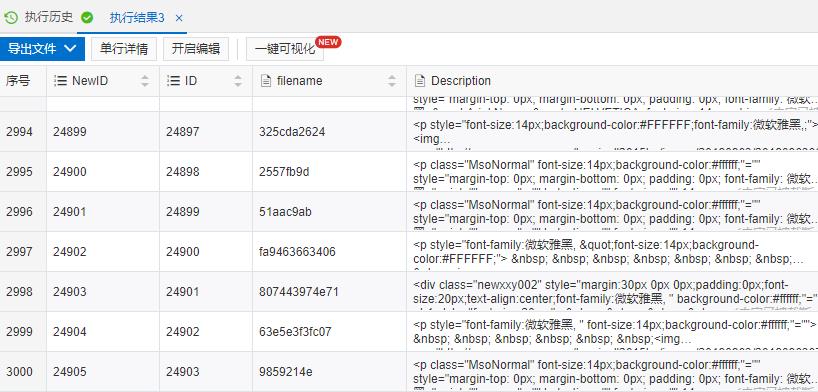Click ID cell in row 2997
This screenshot has width=818, height=392.
[206, 252]
